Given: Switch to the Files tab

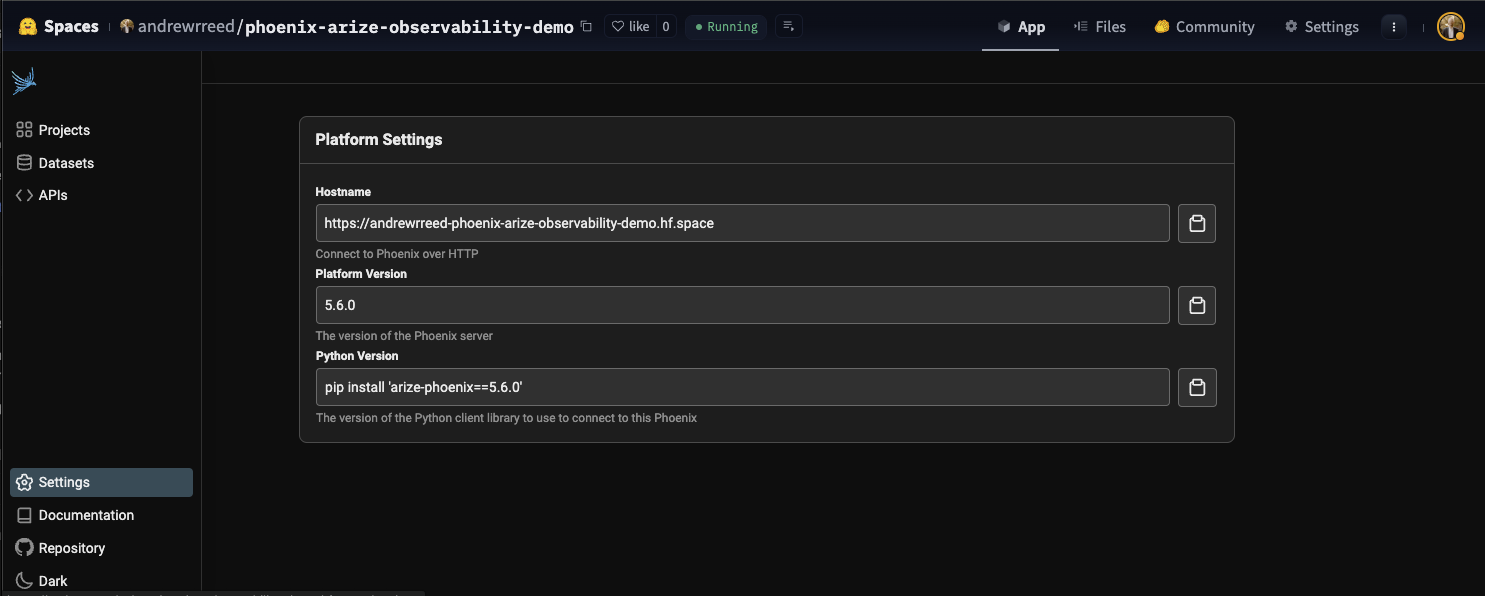Looking at the screenshot, I should 1099,27.
